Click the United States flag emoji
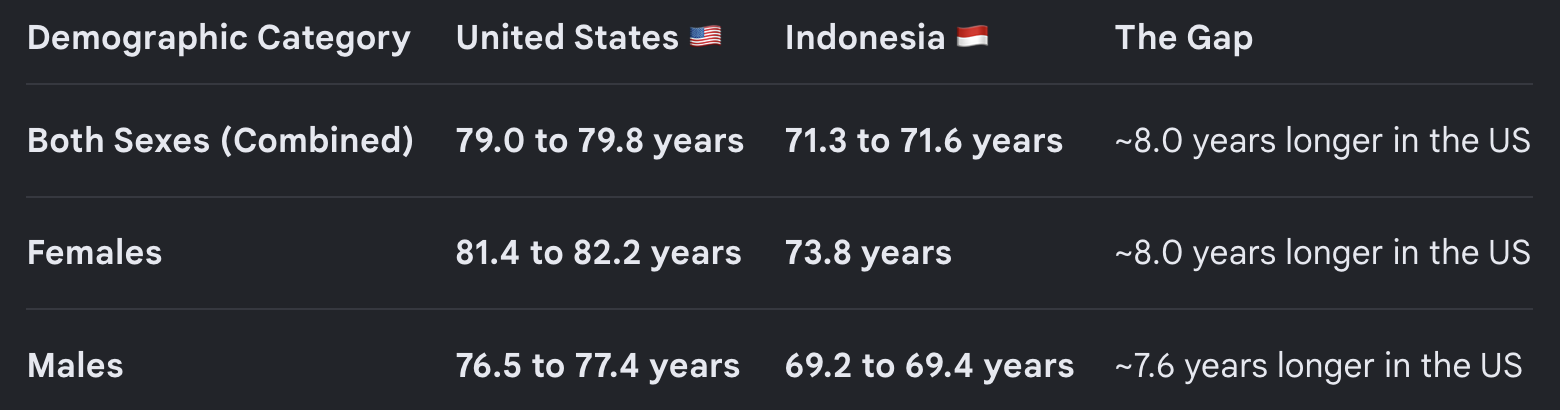The image size is (1560, 410). click(705, 38)
